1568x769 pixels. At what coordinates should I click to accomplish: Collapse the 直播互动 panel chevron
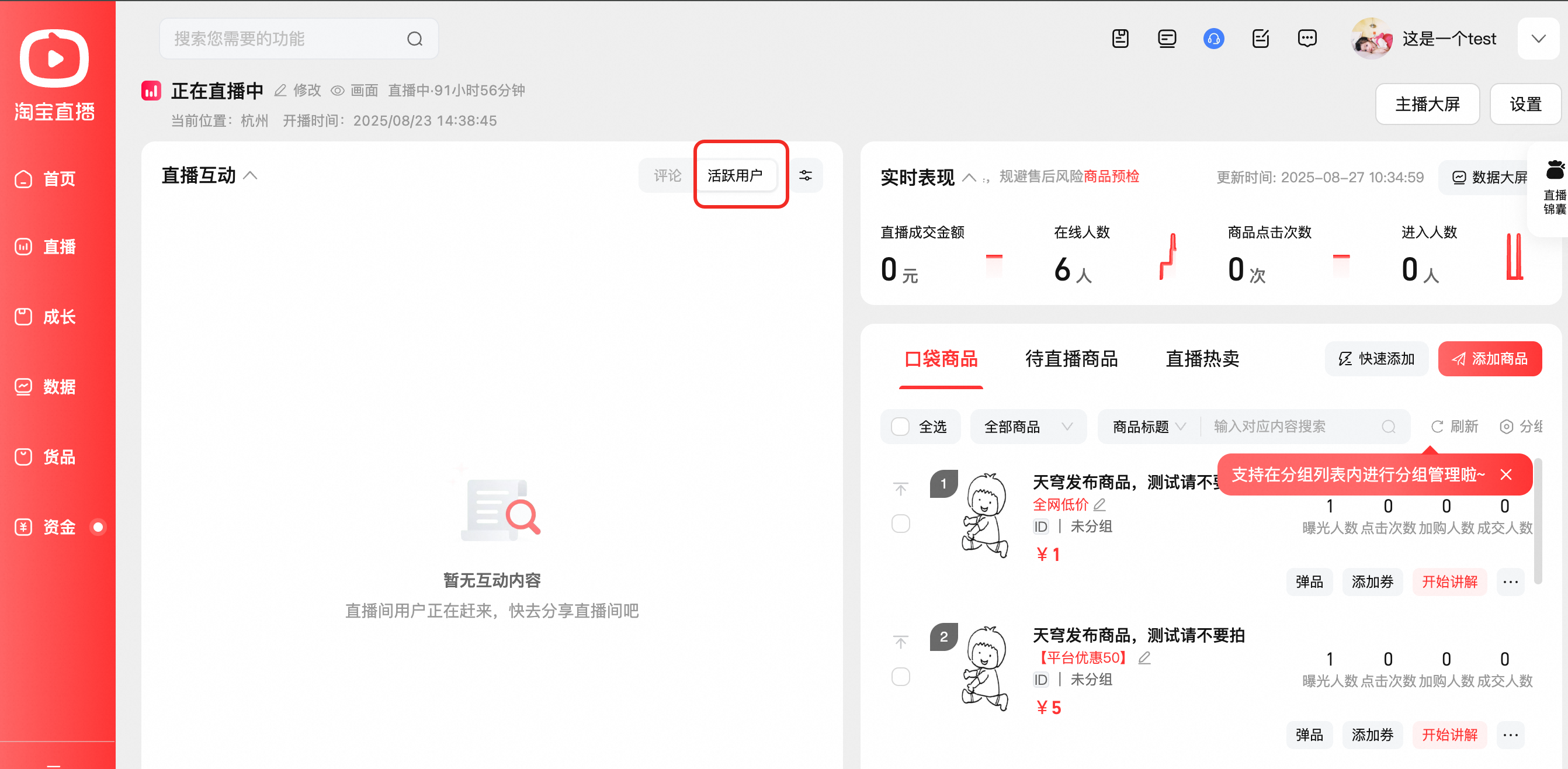(250, 176)
